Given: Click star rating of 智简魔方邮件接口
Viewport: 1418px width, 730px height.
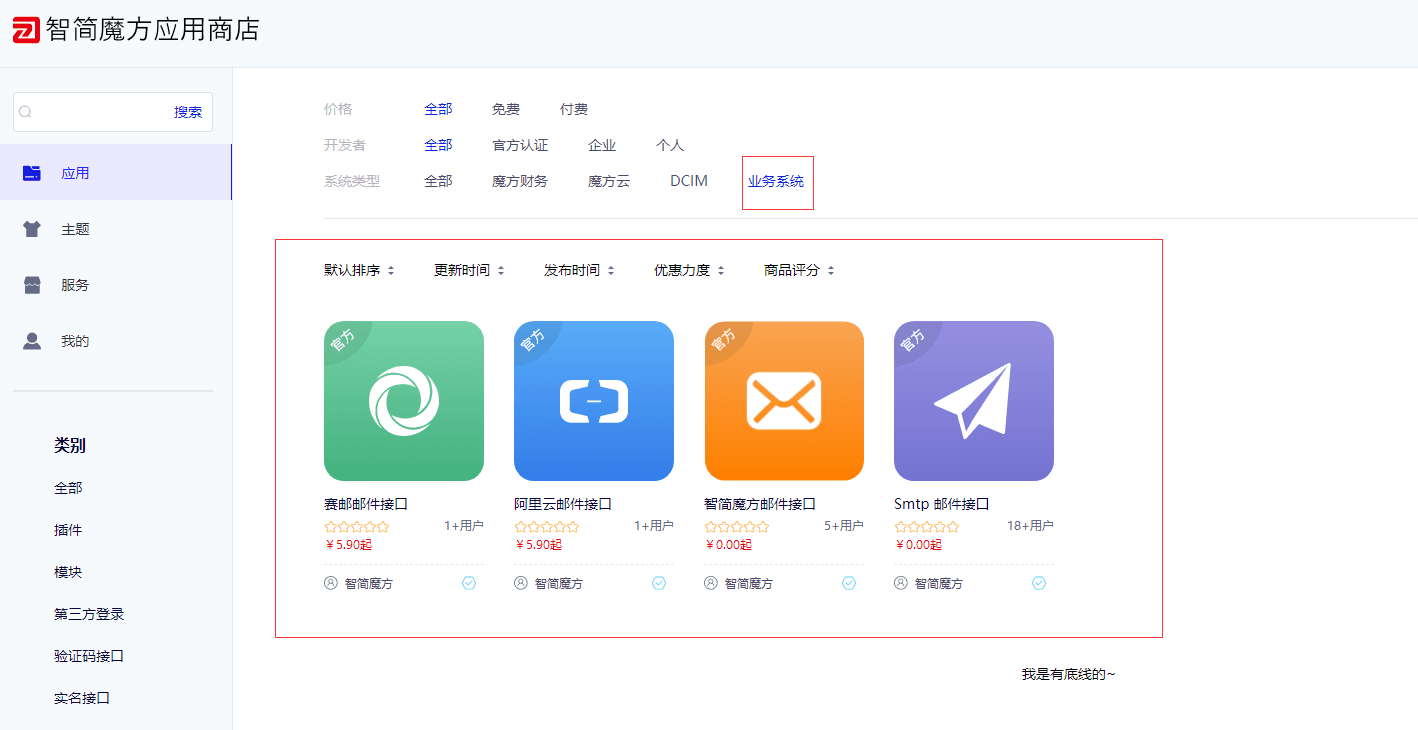Looking at the screenshot, I should pos(737,527).
